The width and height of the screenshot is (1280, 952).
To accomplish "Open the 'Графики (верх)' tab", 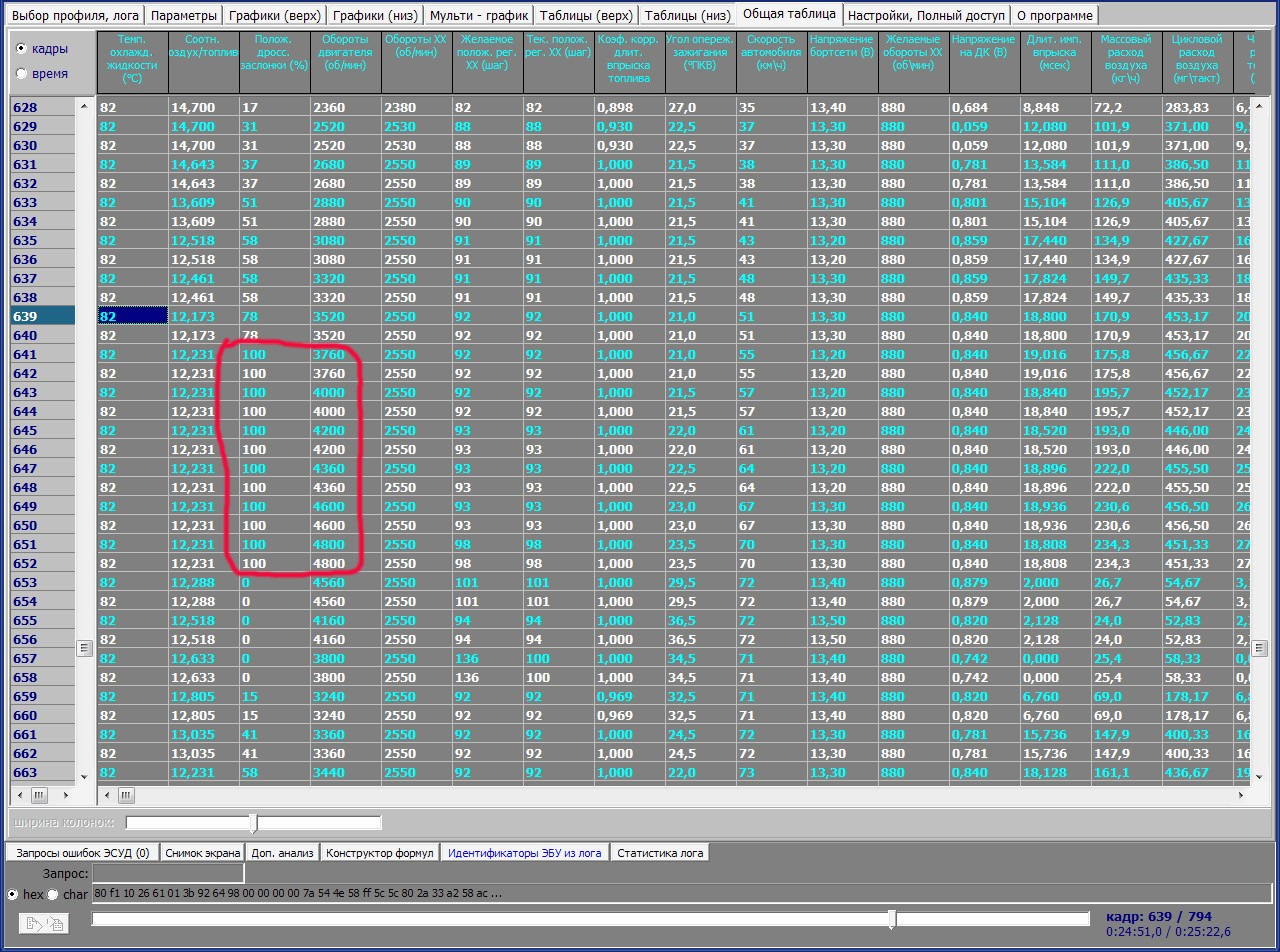I will pos(274,15).
